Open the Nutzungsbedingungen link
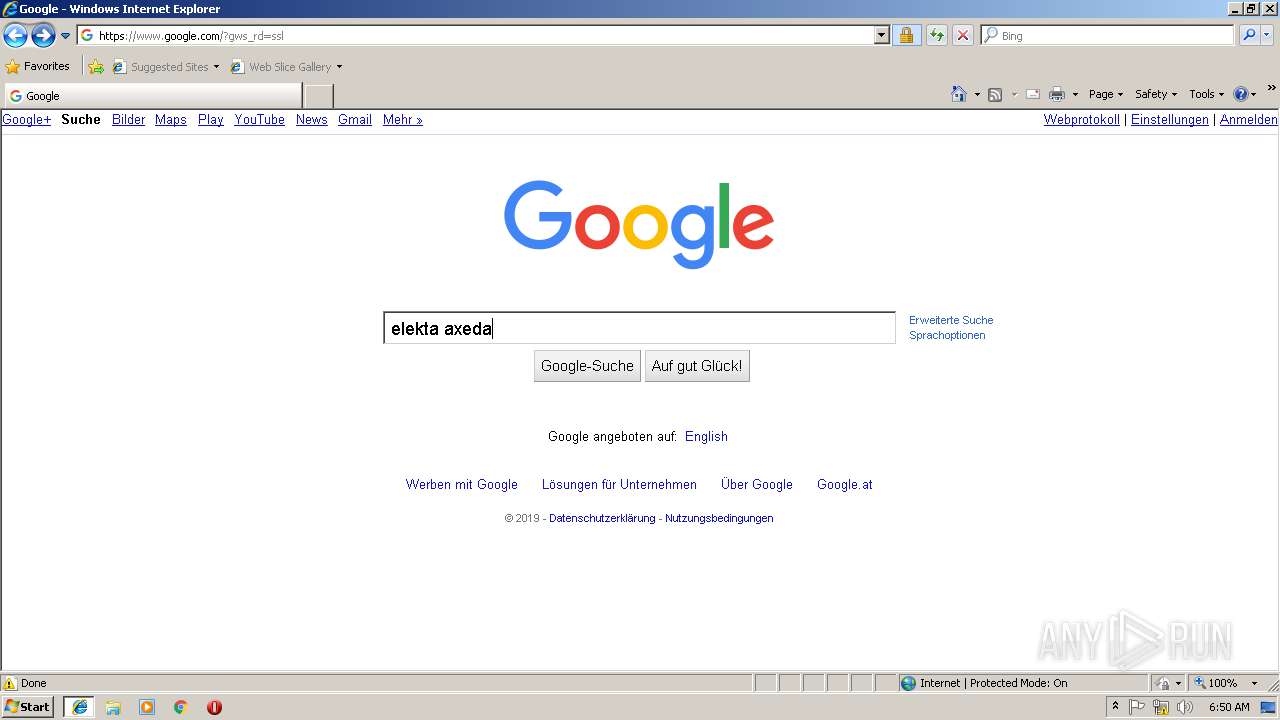Image resolution: width=1280 pixels, height=720 pixels. pos(719,518)
